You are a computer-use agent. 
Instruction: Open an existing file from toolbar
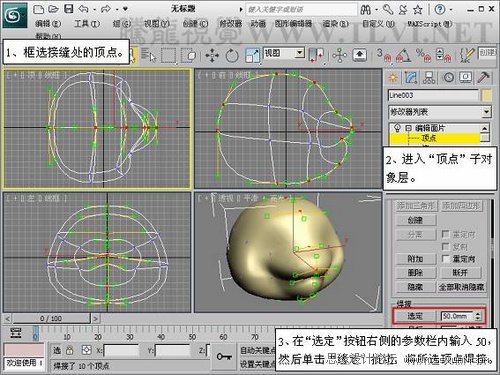click(54, 9)
